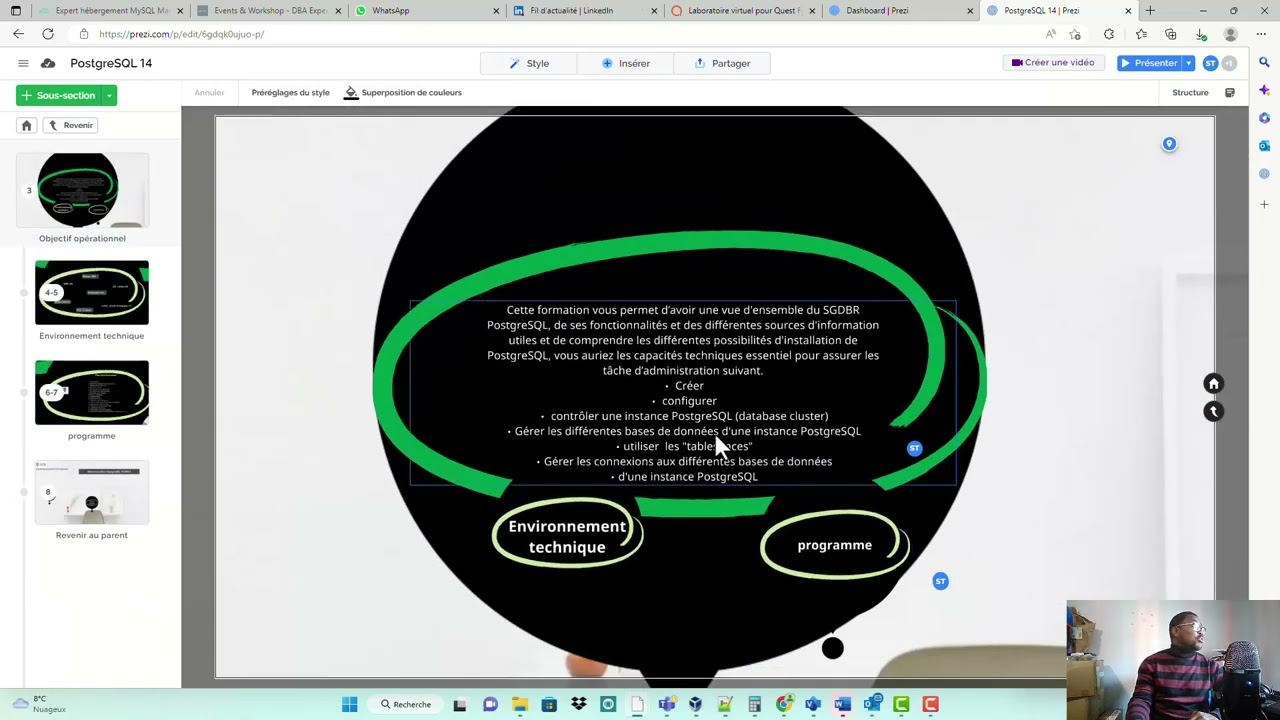The width and height of the screenshot is (1280, 720).
Task: Open the ST collaborator avatar
Action: 1210,63
